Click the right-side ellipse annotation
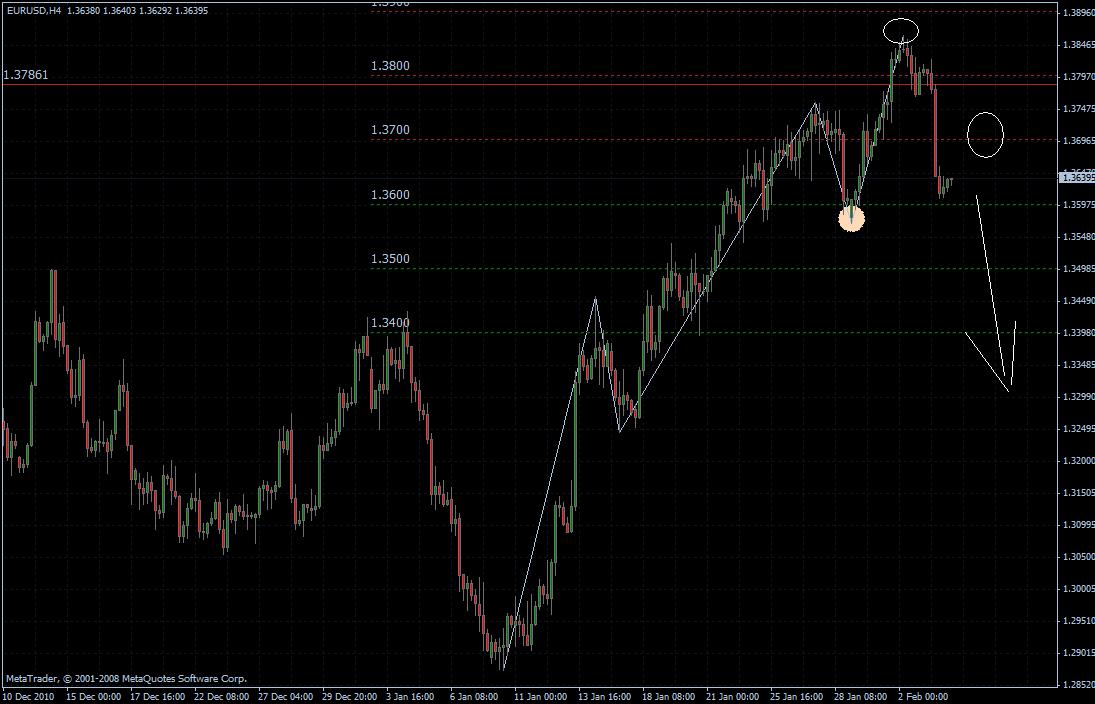1095x704 pixels. pyautogui.click(x=985, y=134)
